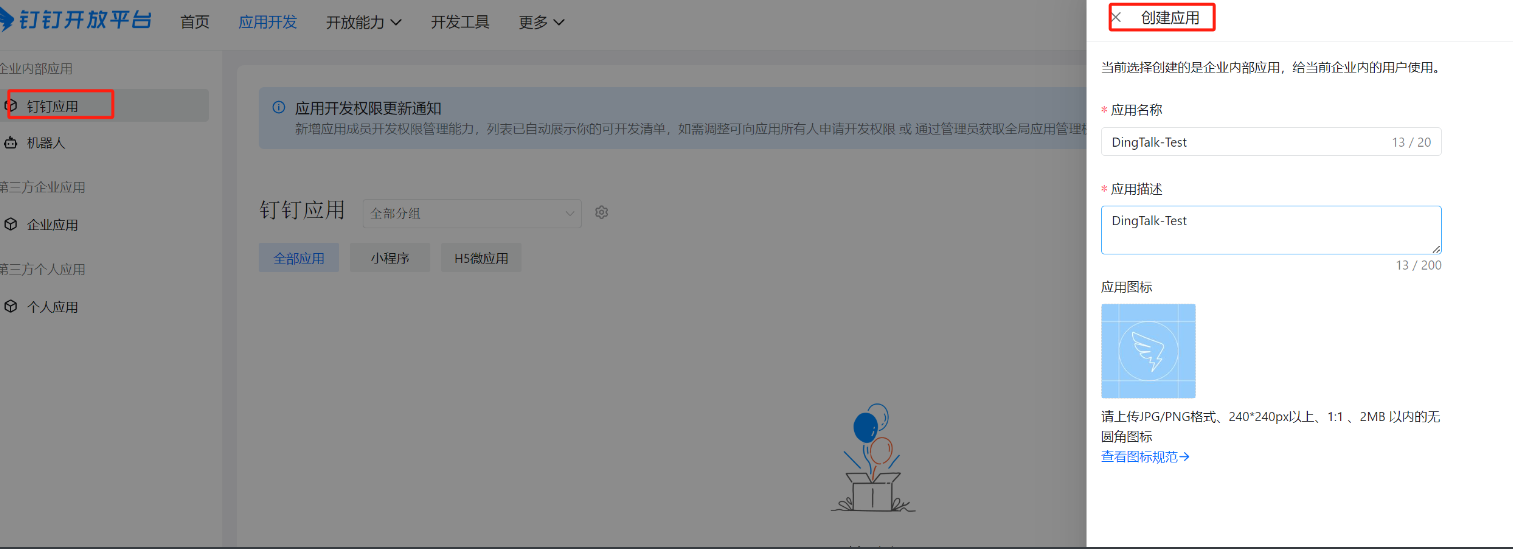Viewport: 1513px width, 549px height.
Task: Select the H5微应用 filter tab
Action: 481,258
